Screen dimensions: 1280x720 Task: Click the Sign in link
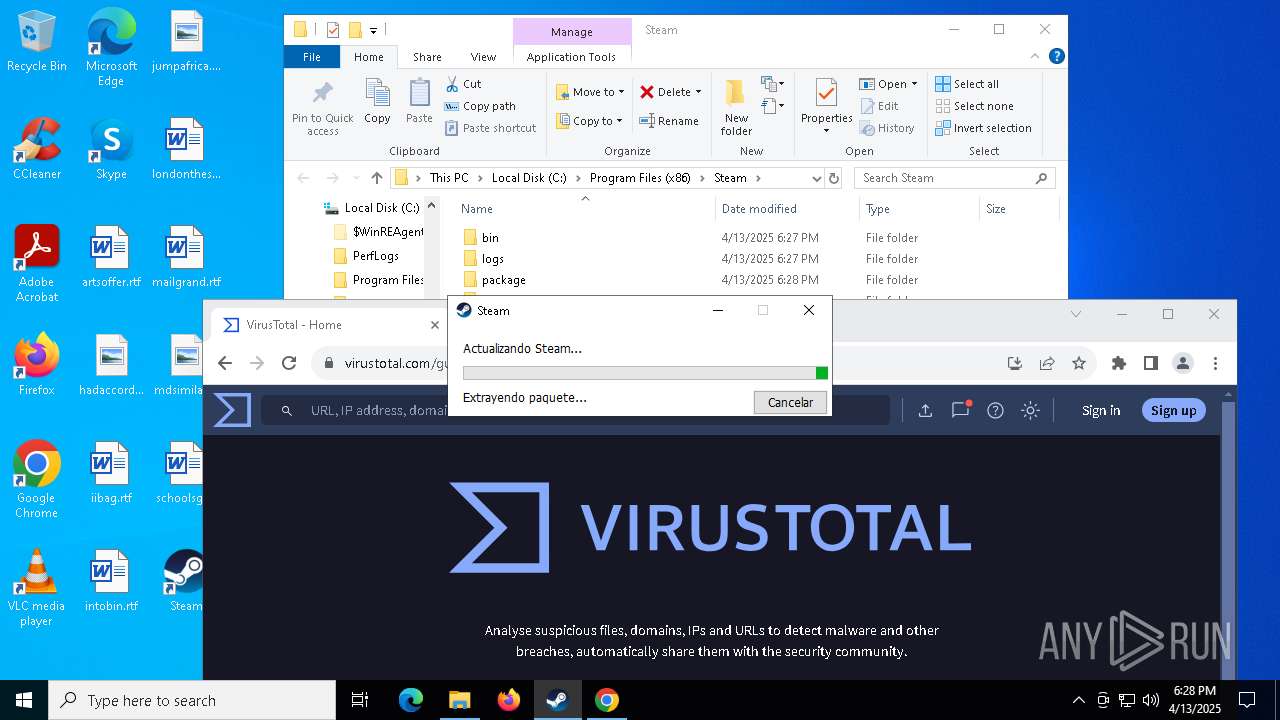coord(1101,410)
